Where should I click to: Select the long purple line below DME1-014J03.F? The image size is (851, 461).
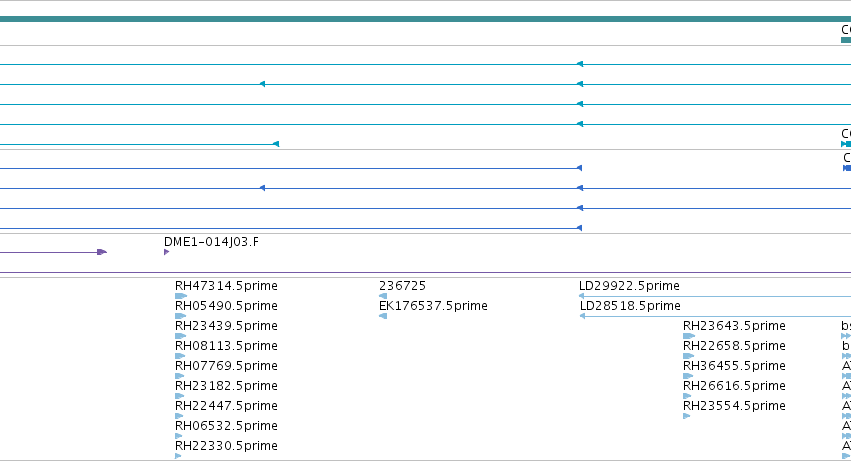[426, 273]
